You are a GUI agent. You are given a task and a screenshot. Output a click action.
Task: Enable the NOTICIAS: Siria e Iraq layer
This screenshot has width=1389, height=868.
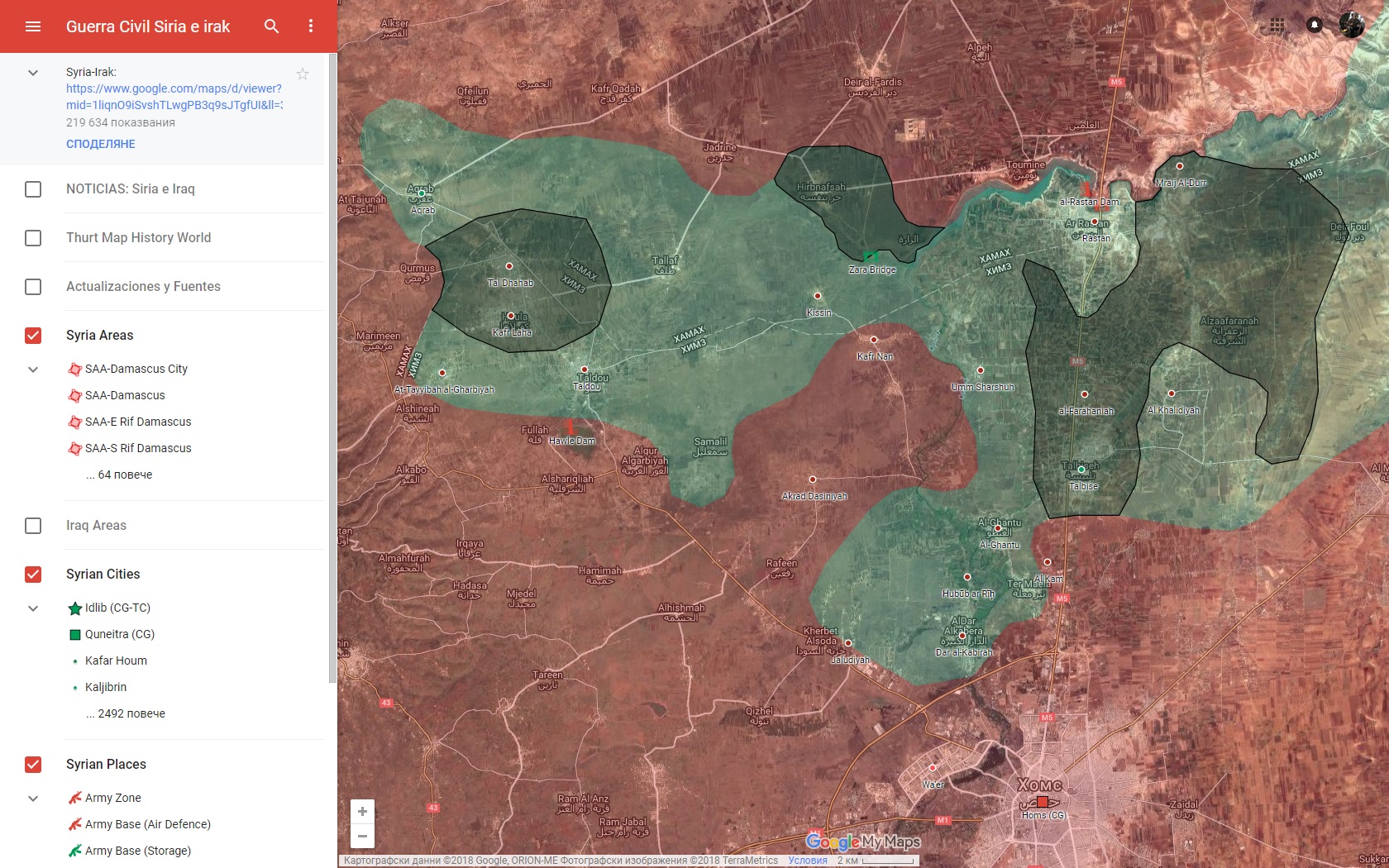(33, 189)
